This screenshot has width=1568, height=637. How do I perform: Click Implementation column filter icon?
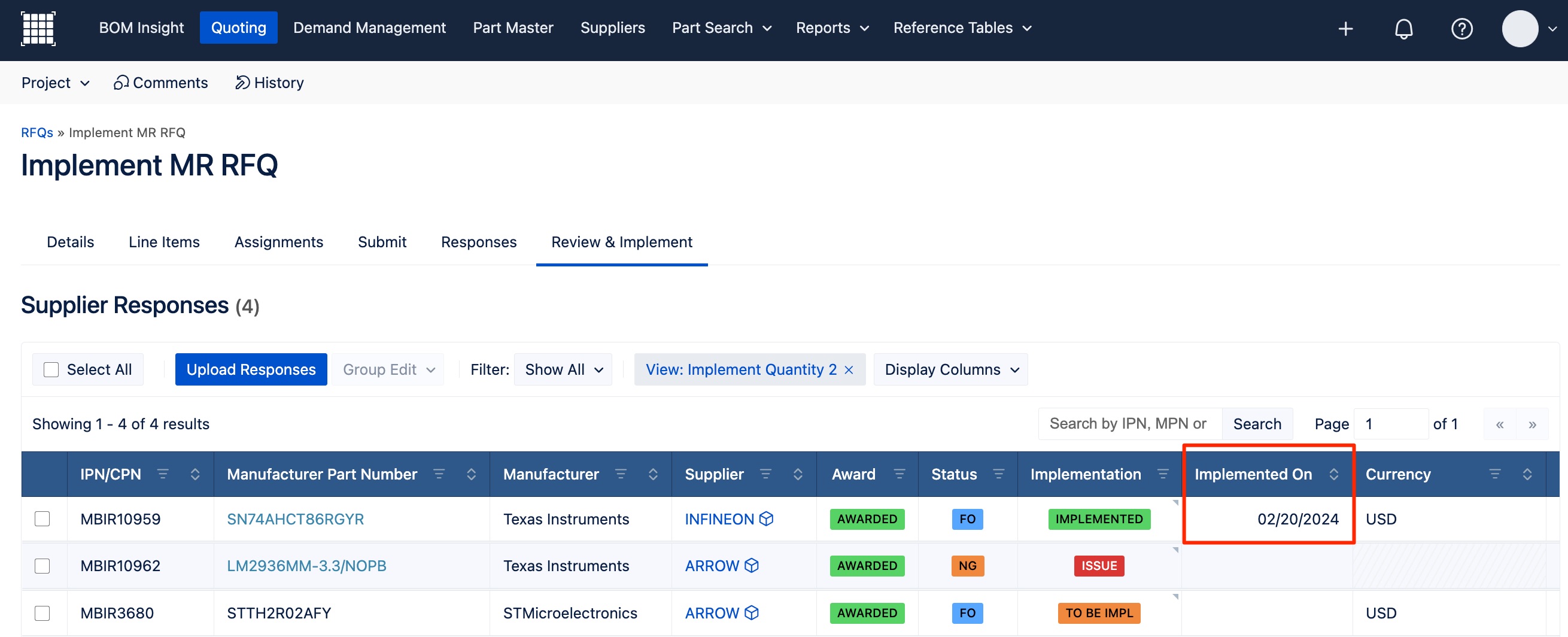1163,474
